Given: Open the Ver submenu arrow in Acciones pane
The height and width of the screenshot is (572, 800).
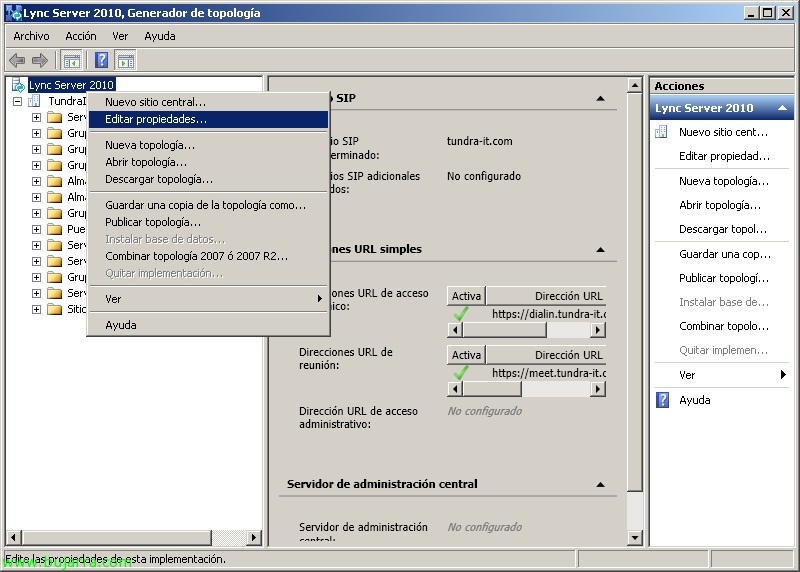Looking at the screenshot, I should (x=783, y=375).
